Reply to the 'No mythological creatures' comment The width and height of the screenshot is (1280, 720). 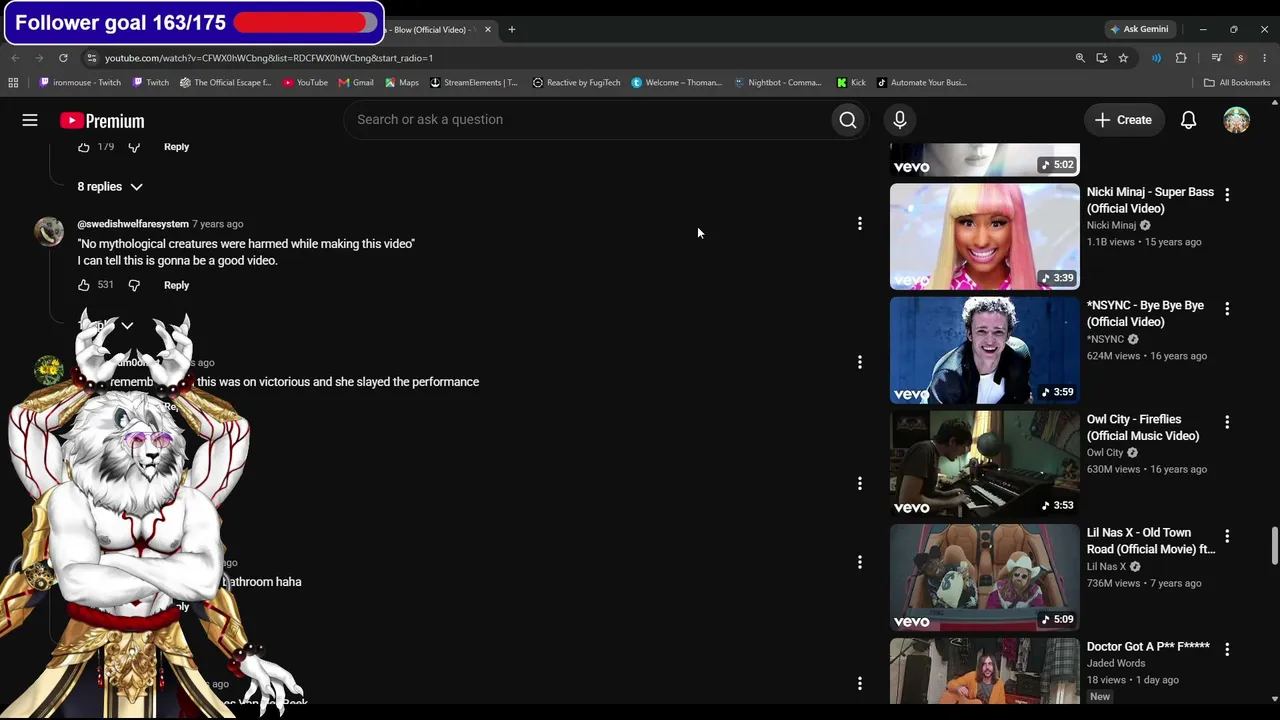176,285
